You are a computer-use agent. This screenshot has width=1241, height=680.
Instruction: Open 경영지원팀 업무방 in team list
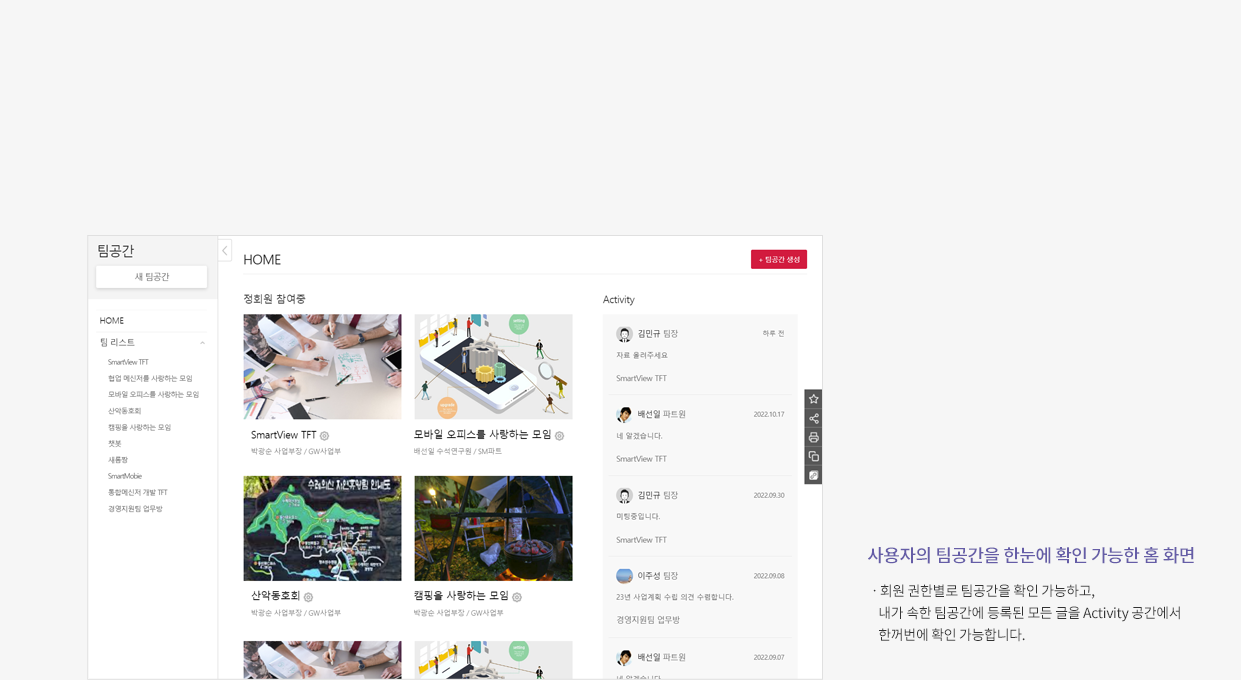135,509
